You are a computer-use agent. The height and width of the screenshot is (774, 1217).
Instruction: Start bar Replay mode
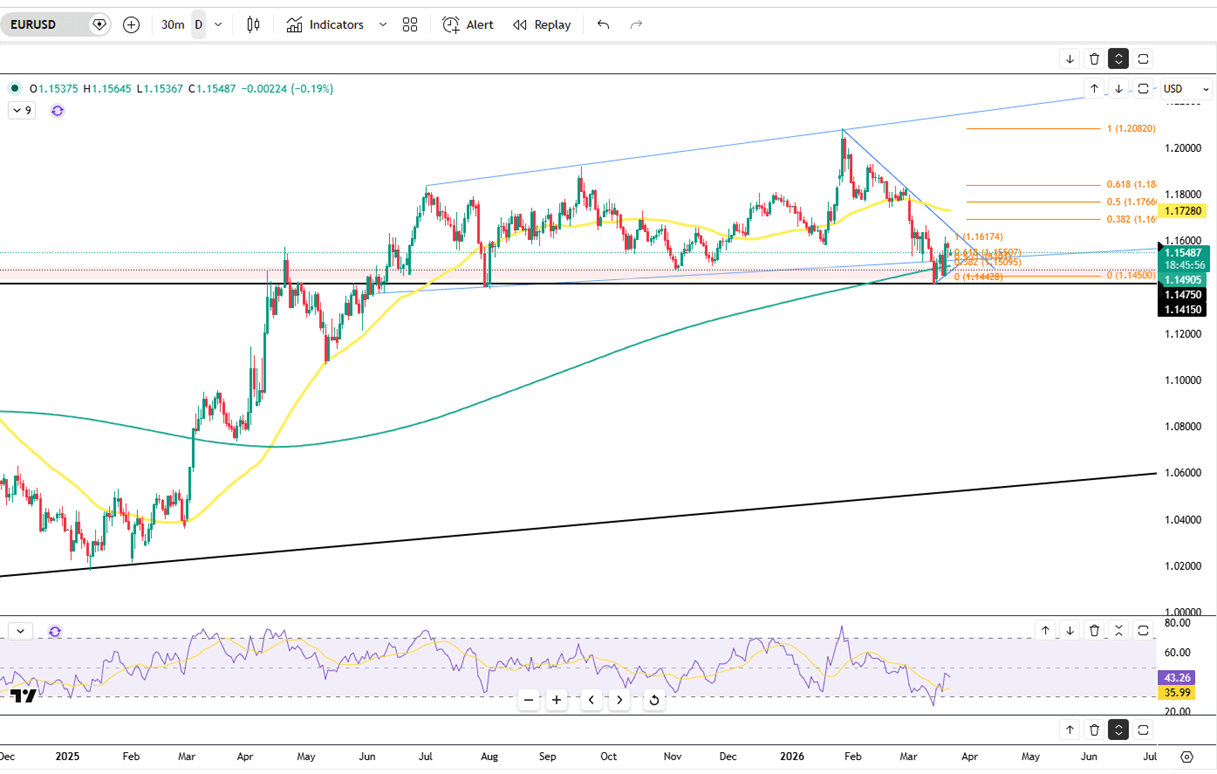(542, 25)
